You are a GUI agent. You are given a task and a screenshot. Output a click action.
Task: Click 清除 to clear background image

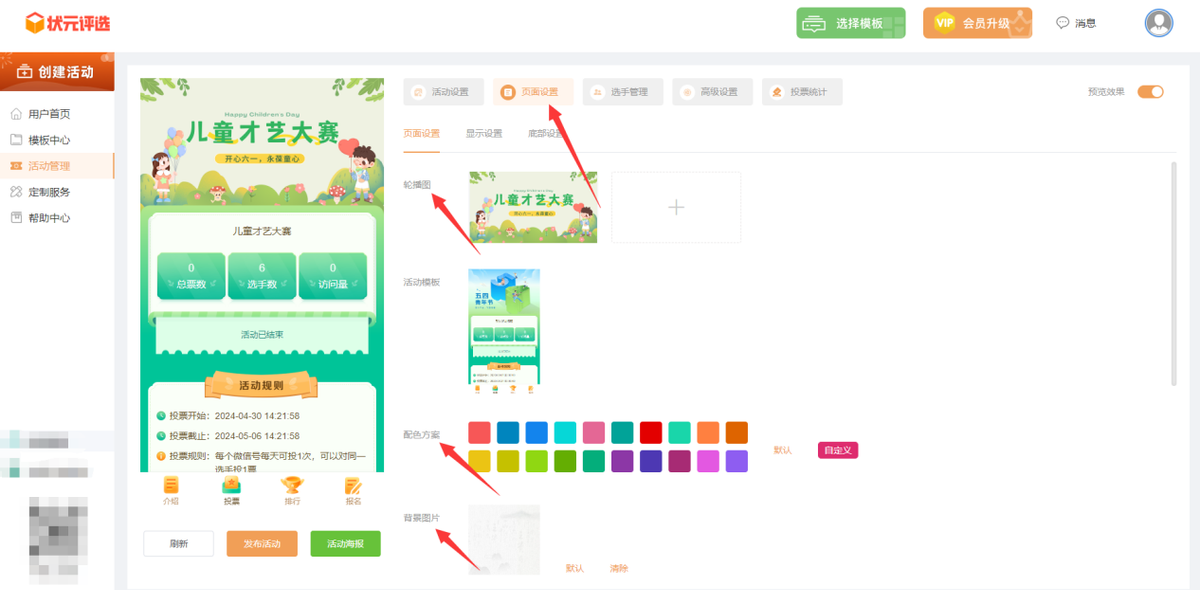point(619,568)
